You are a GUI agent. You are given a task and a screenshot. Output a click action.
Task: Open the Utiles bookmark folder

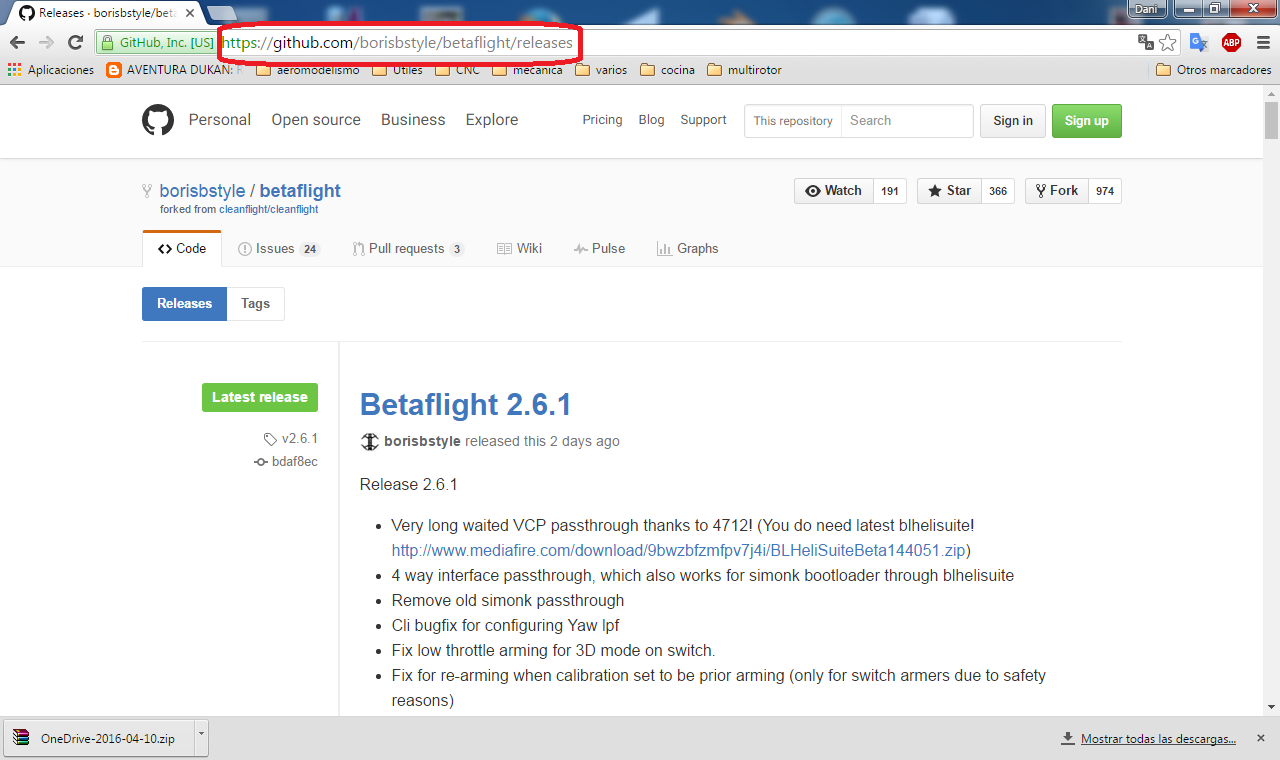[x=398, y=70]
